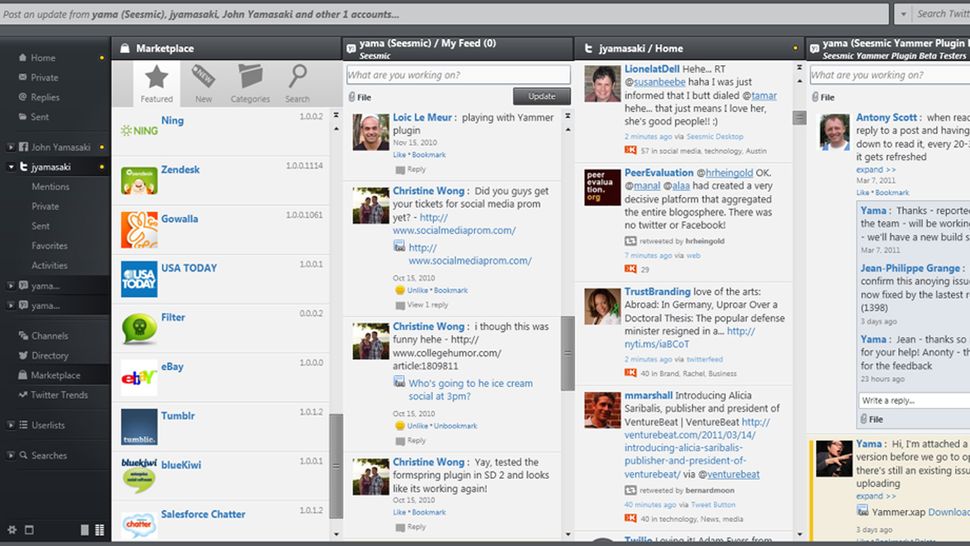Unbookmark Christine Wong's collegehumor post
This screenshot has height=546, width=970.
point(455,426)
